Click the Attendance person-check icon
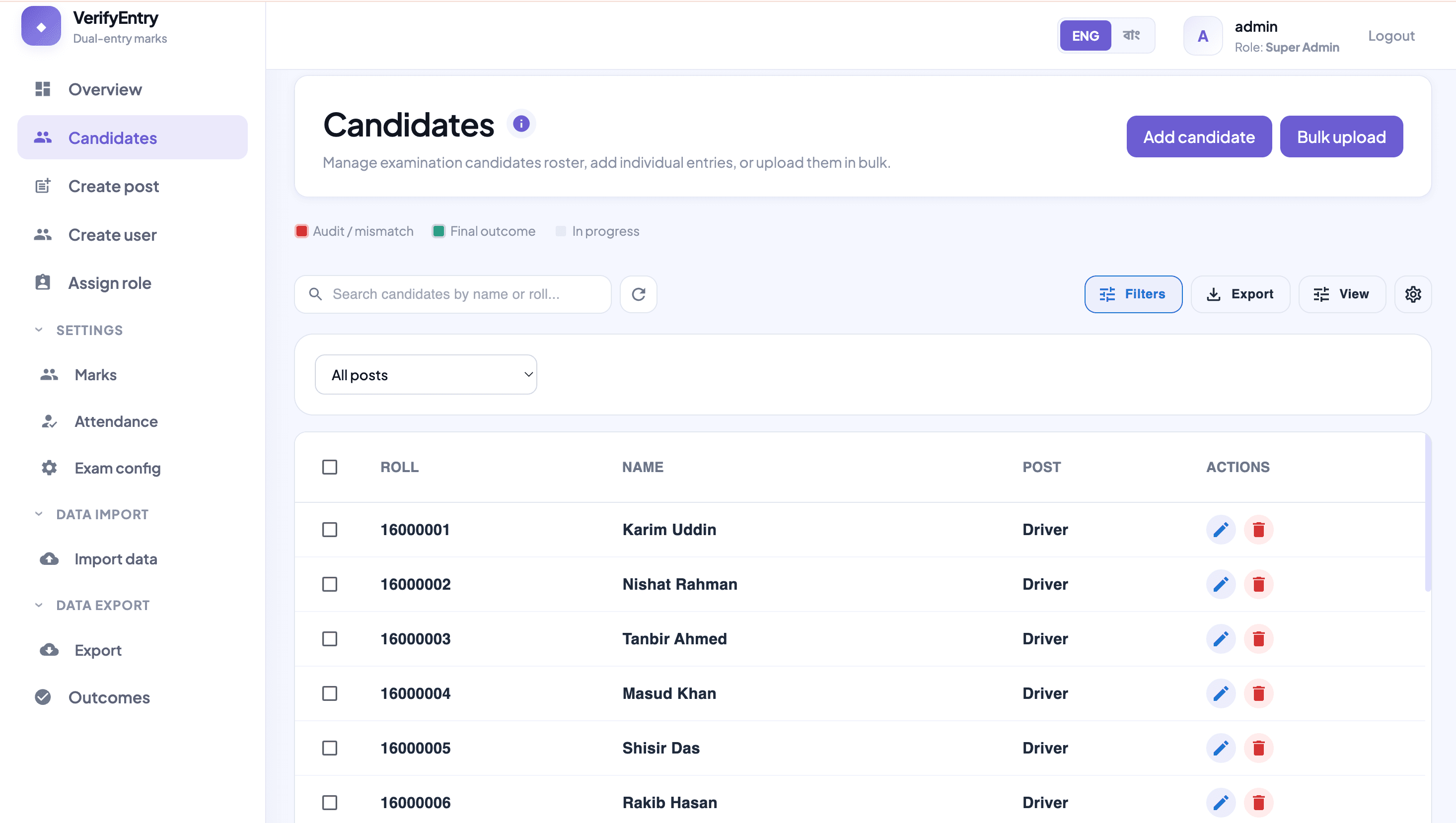The width and height of the screenshot is (1456, 823). coord(49,421)
